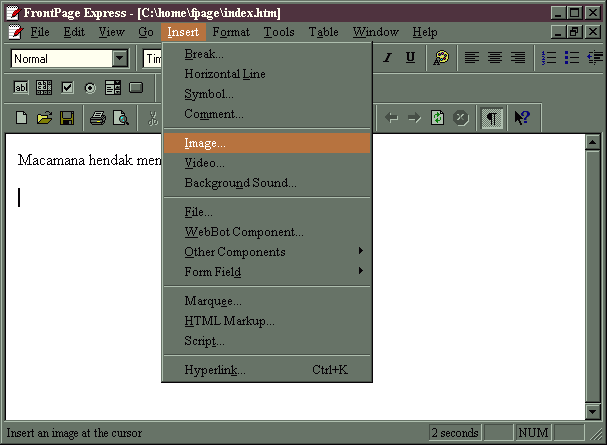607x445 pixels.
Task: Save the page with the floppy icon
Action: click(x=67, y=118)
